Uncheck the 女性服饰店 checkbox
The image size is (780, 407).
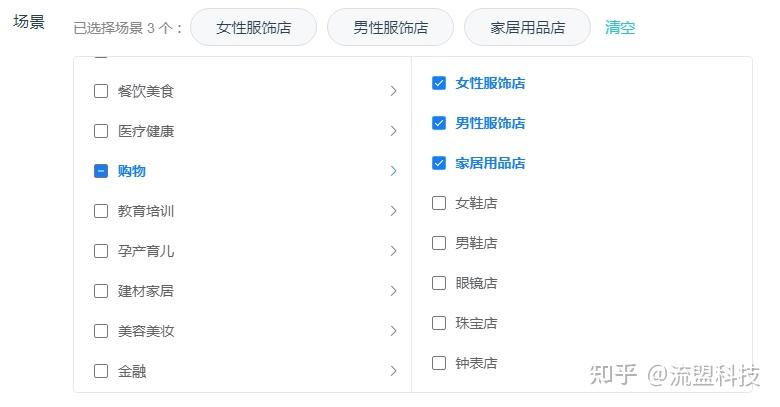click(439, 83)
